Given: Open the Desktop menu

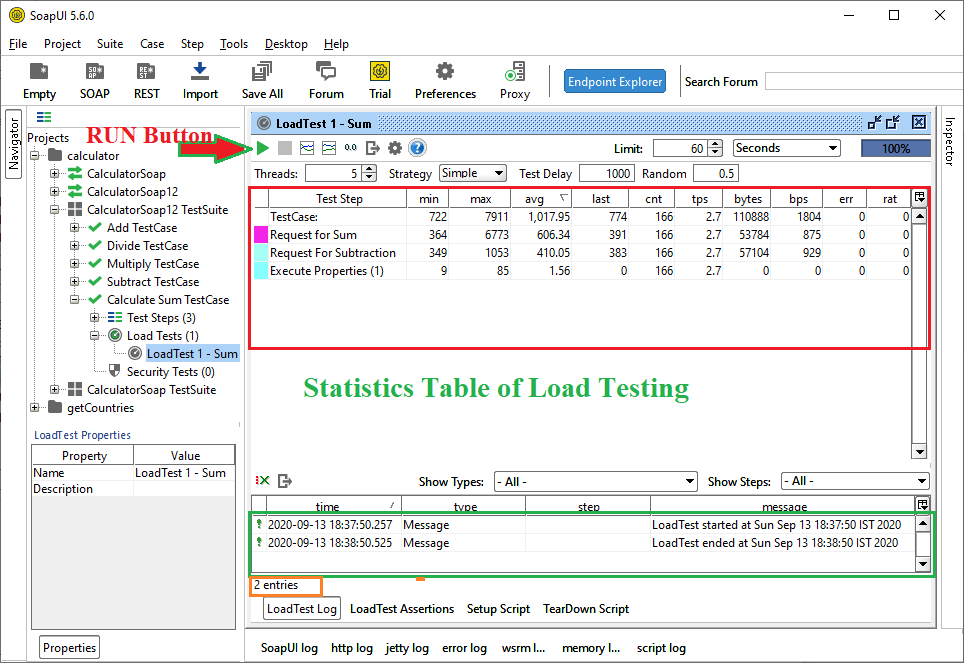Looking at the screenshot, I should coord(286,44).
